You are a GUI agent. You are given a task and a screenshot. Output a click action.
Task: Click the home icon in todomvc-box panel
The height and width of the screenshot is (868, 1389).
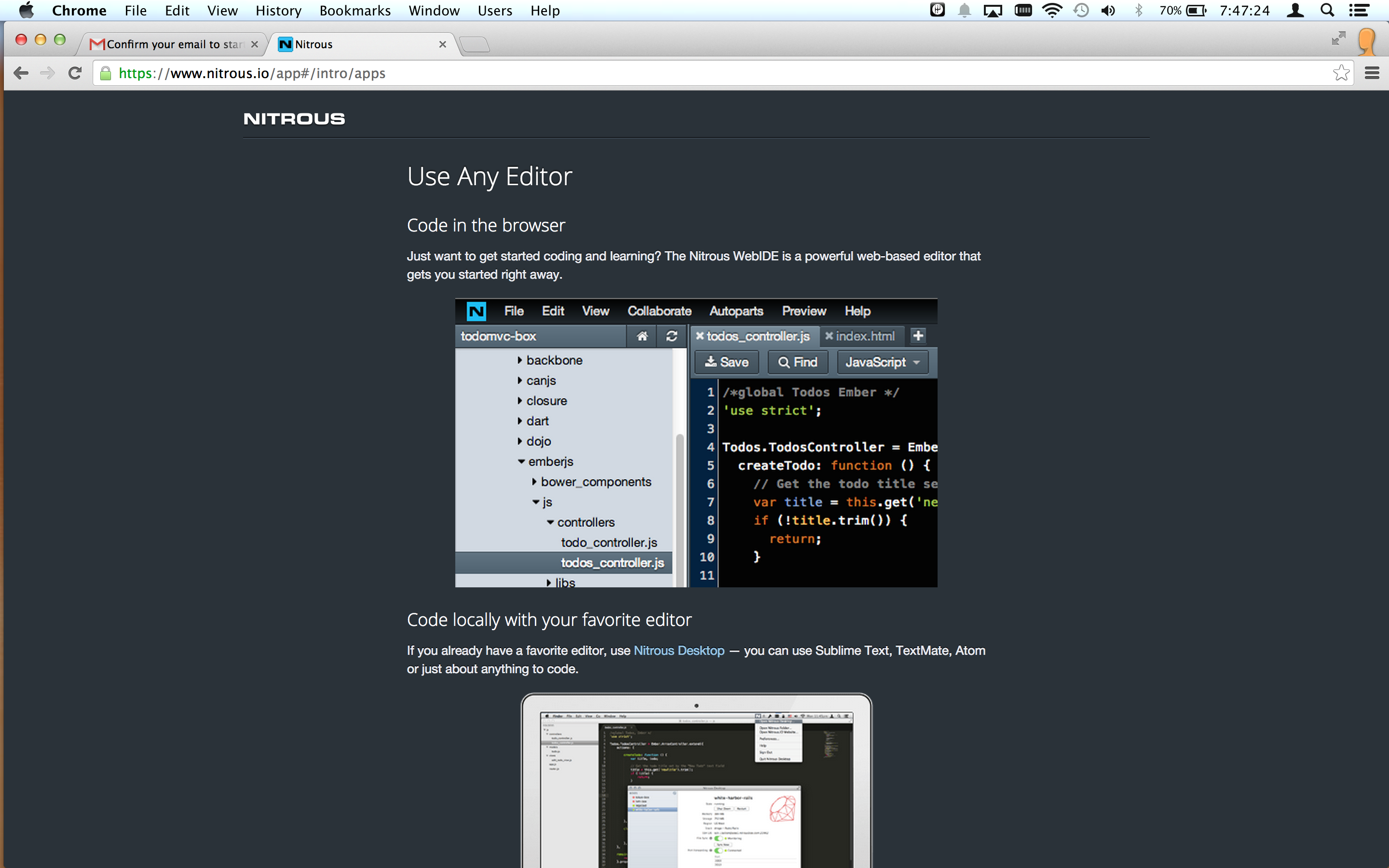click(x=642, y=336)
